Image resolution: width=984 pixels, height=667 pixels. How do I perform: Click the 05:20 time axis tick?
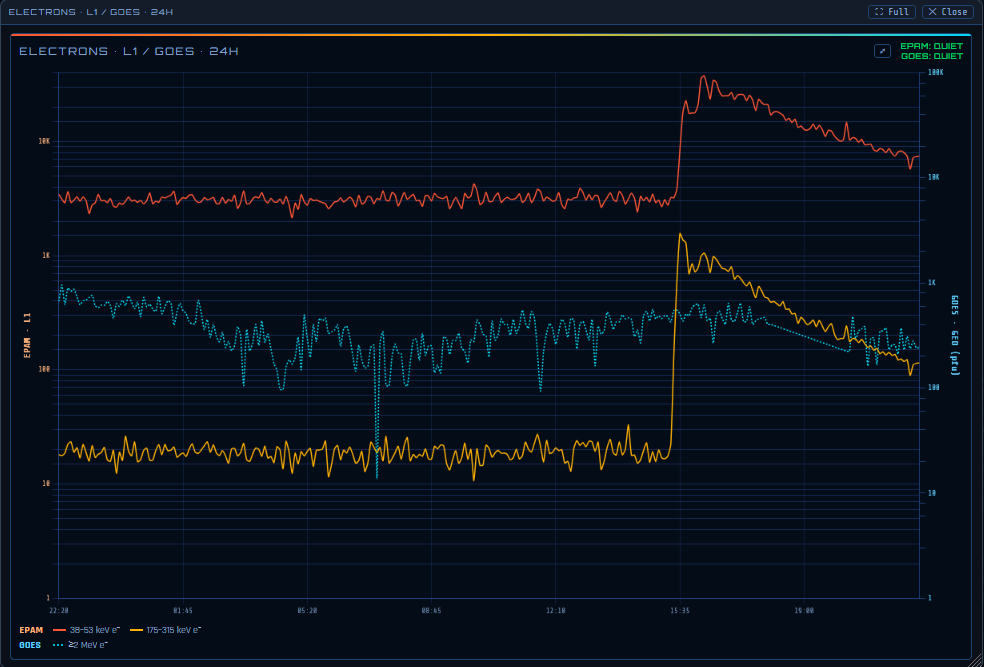pyautogui.click(x=307, y=610)
